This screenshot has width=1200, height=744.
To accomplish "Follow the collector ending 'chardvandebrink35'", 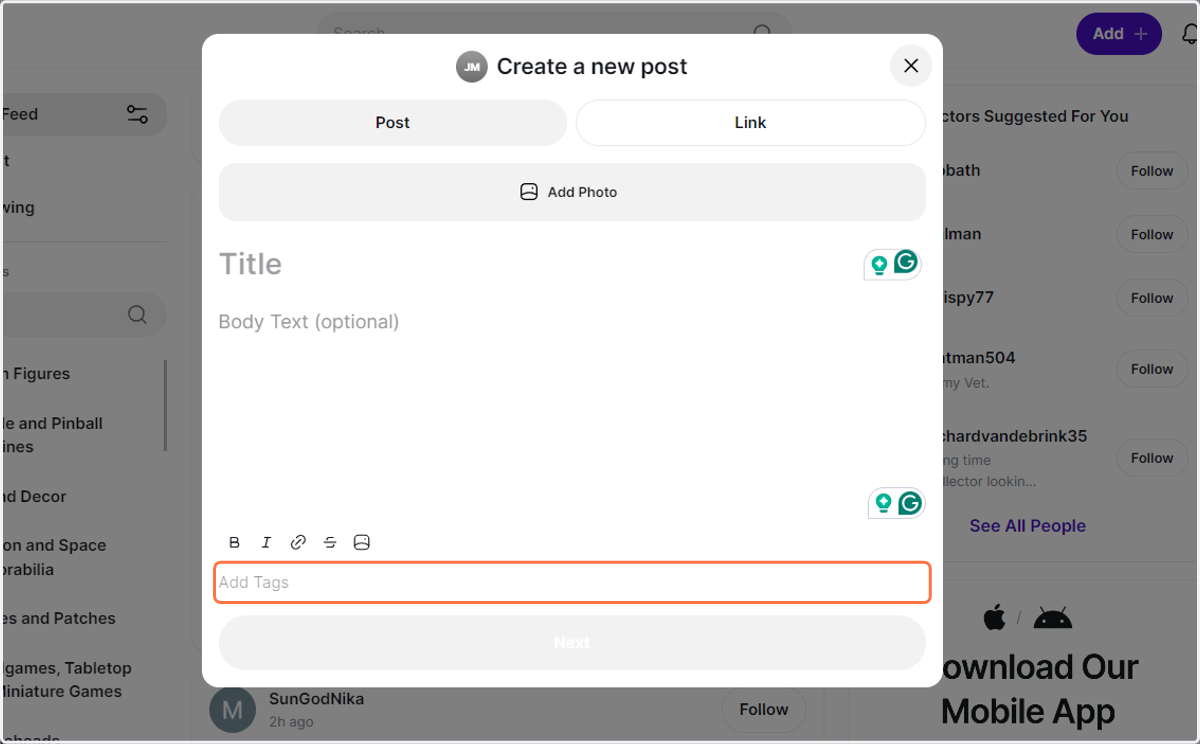I will click(x=1152, y=458).
